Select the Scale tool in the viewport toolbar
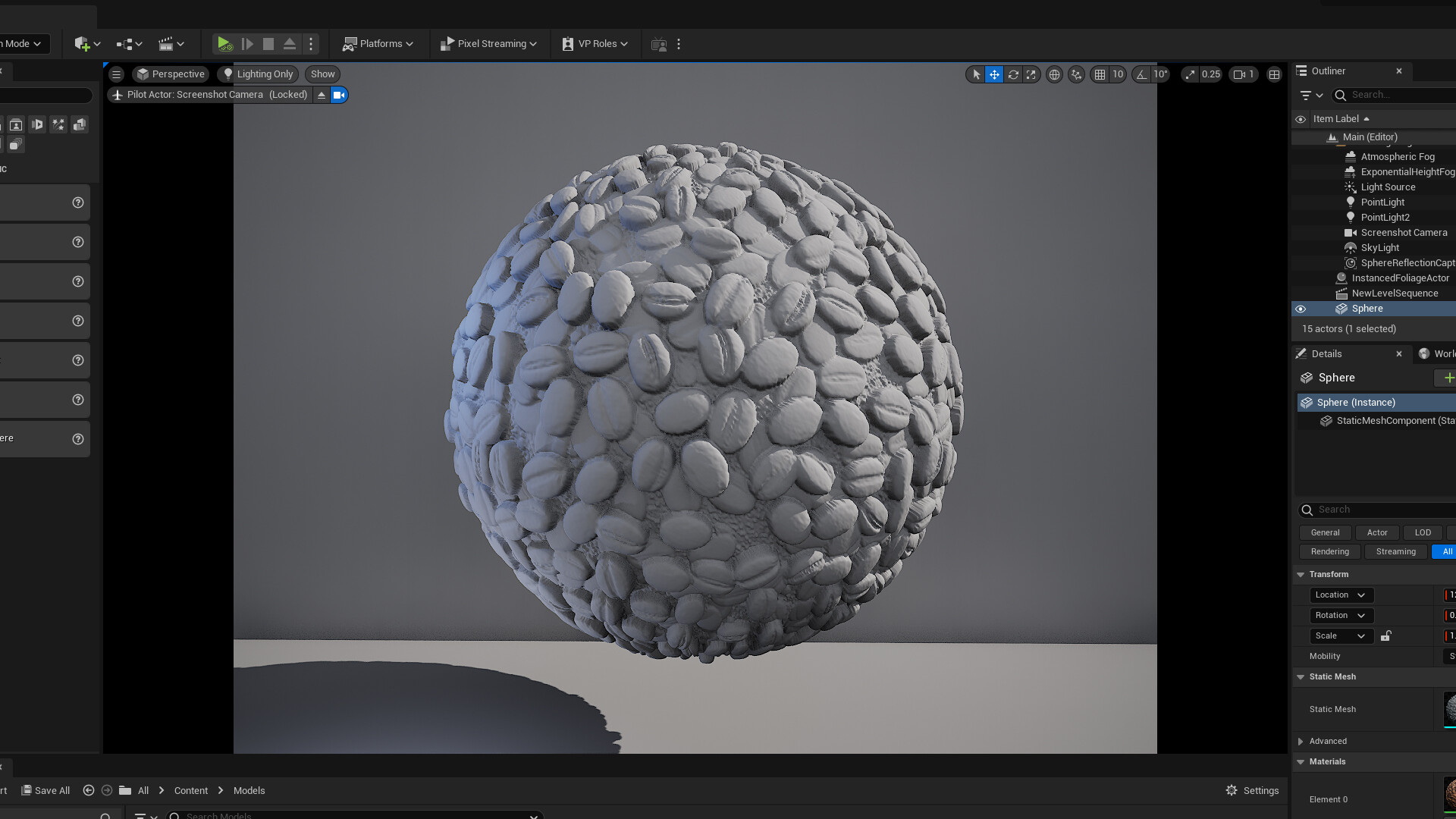Viewport: 1456px width, 819px height. pyautogui.click(x=1032, y=74)
